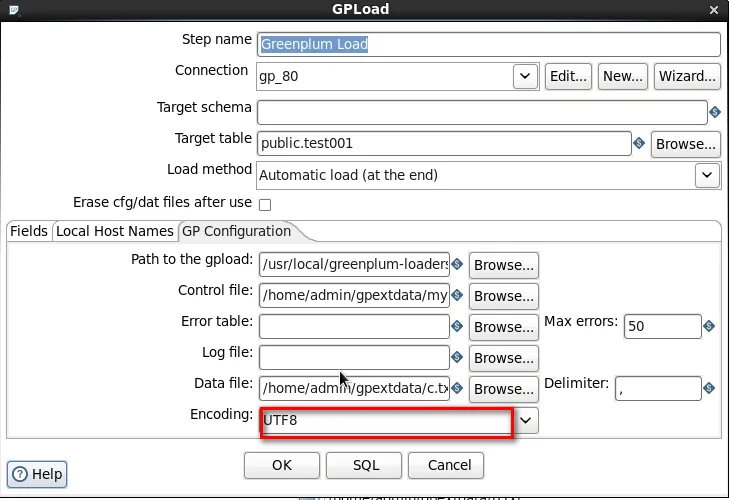Viewport: 729px width, 500px height.
Task: Open the connection Wizard... button
Action: (687, 76)
